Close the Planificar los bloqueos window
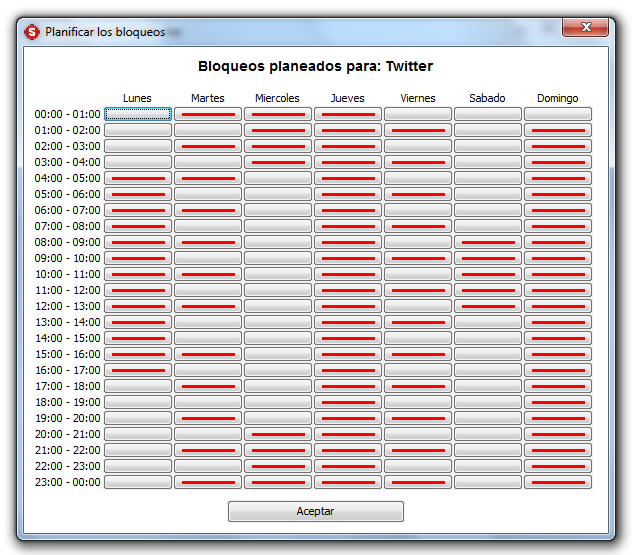 tap(585, 27)
